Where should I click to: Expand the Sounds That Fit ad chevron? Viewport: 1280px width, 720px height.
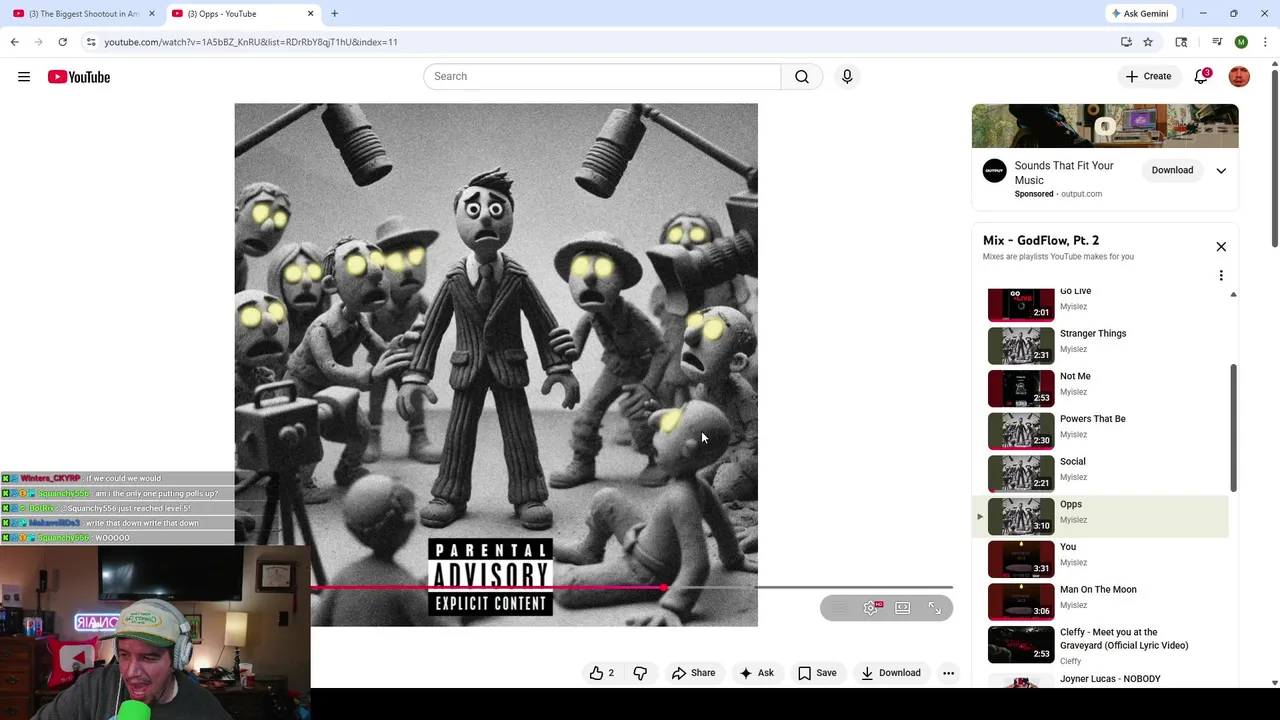point(1221,171)
